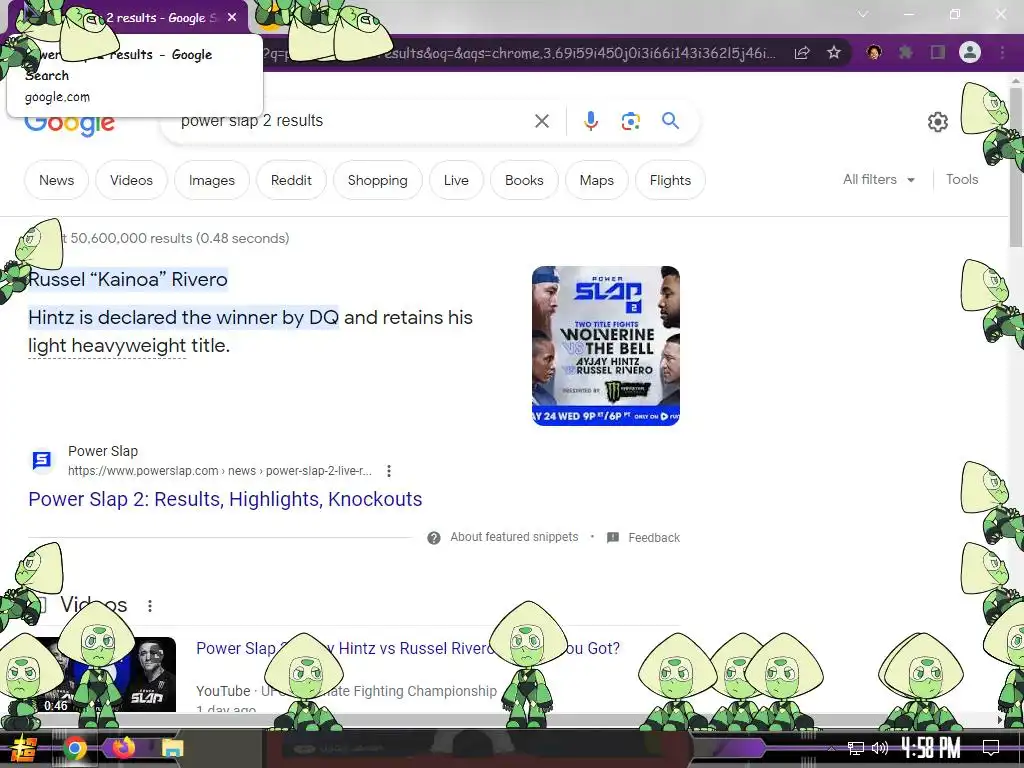
Task: Open the search Tools button
Action: tap(962, 180)
